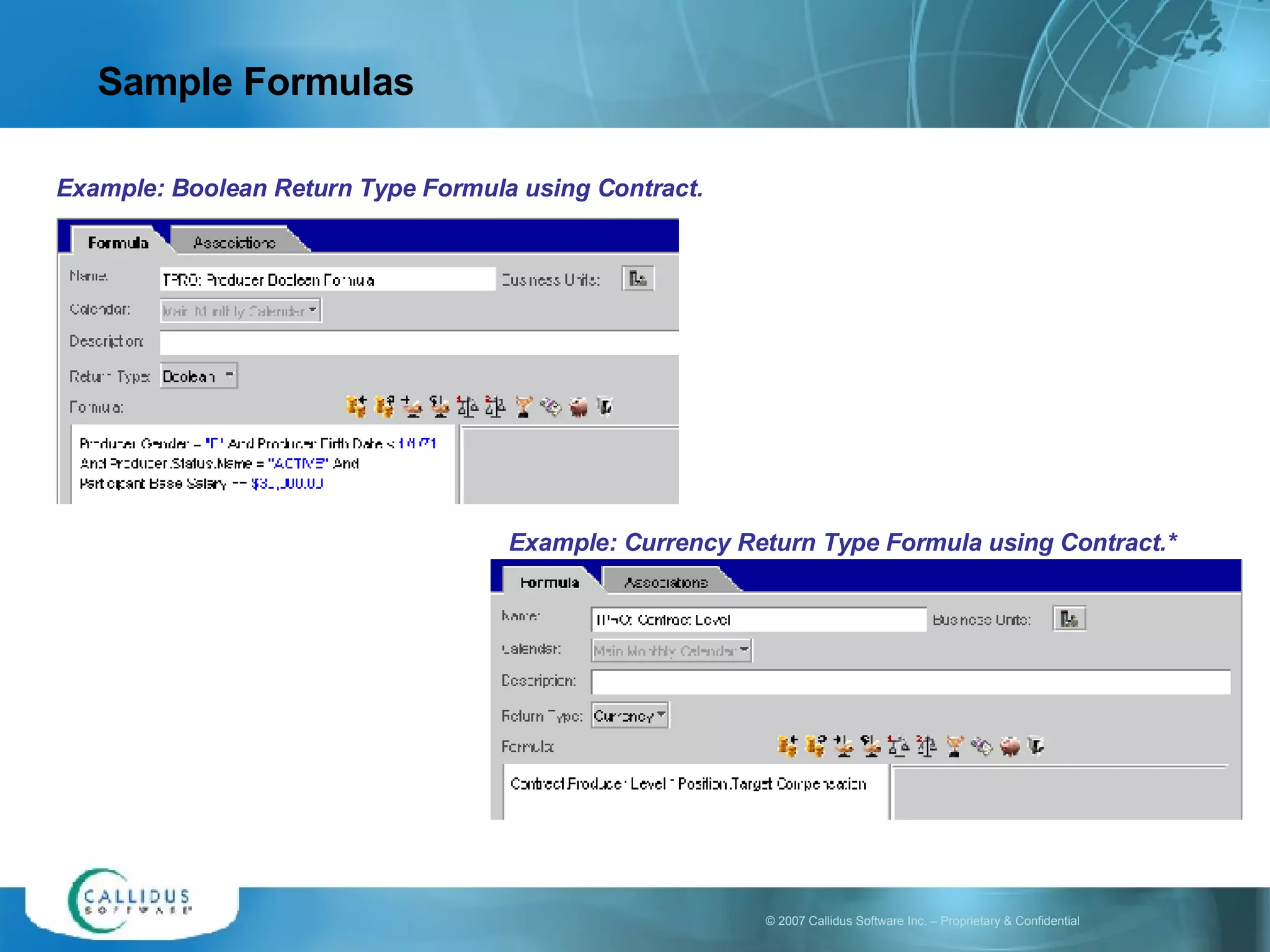This screenshot has height=952, width=1270.
Task: Click the "ACTIVE" value in formula text
Action: (298, 464)
